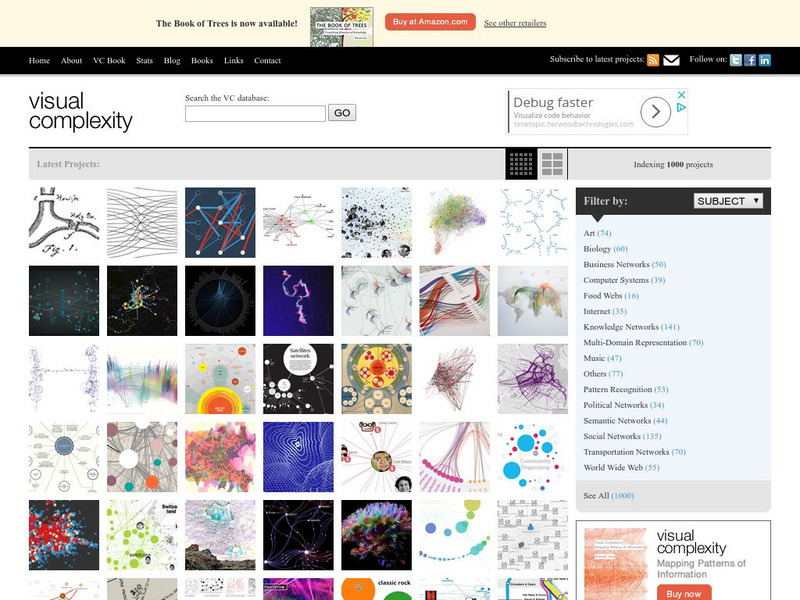This screenshot has width=800, height=600.
Task: Go to the Stats page
Action: [x=144, y=60]
